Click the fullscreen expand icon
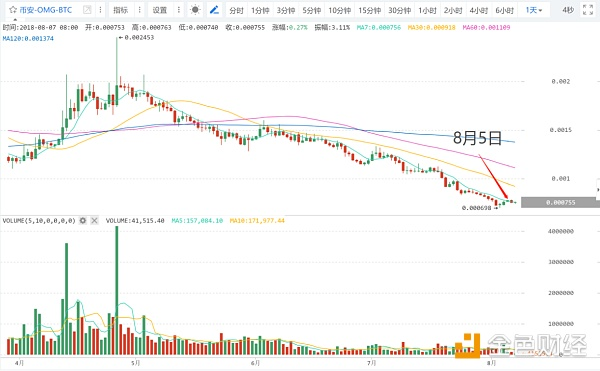This screenshot has width=600, height=371. [588, 10]
